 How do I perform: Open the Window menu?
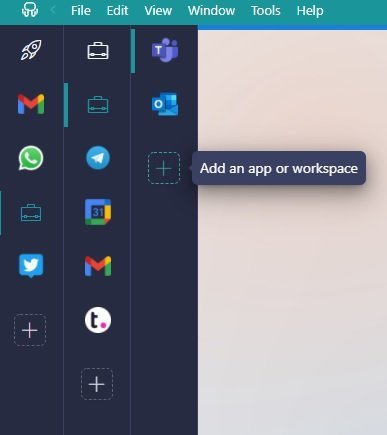[211, 11]
